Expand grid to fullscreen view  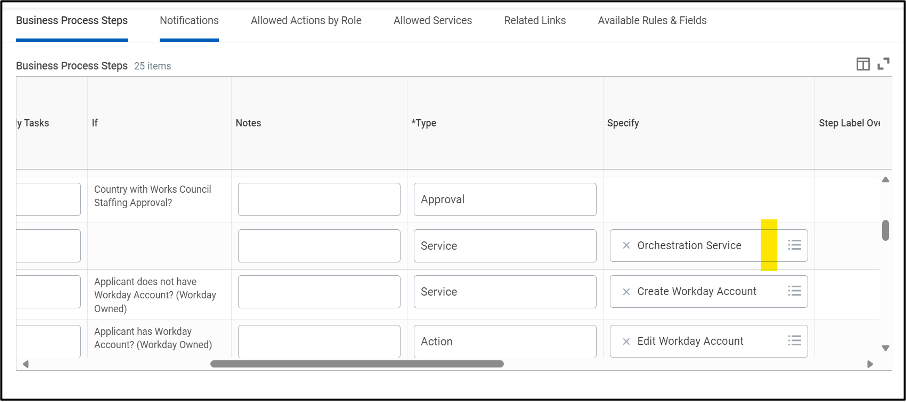point(883,64)
